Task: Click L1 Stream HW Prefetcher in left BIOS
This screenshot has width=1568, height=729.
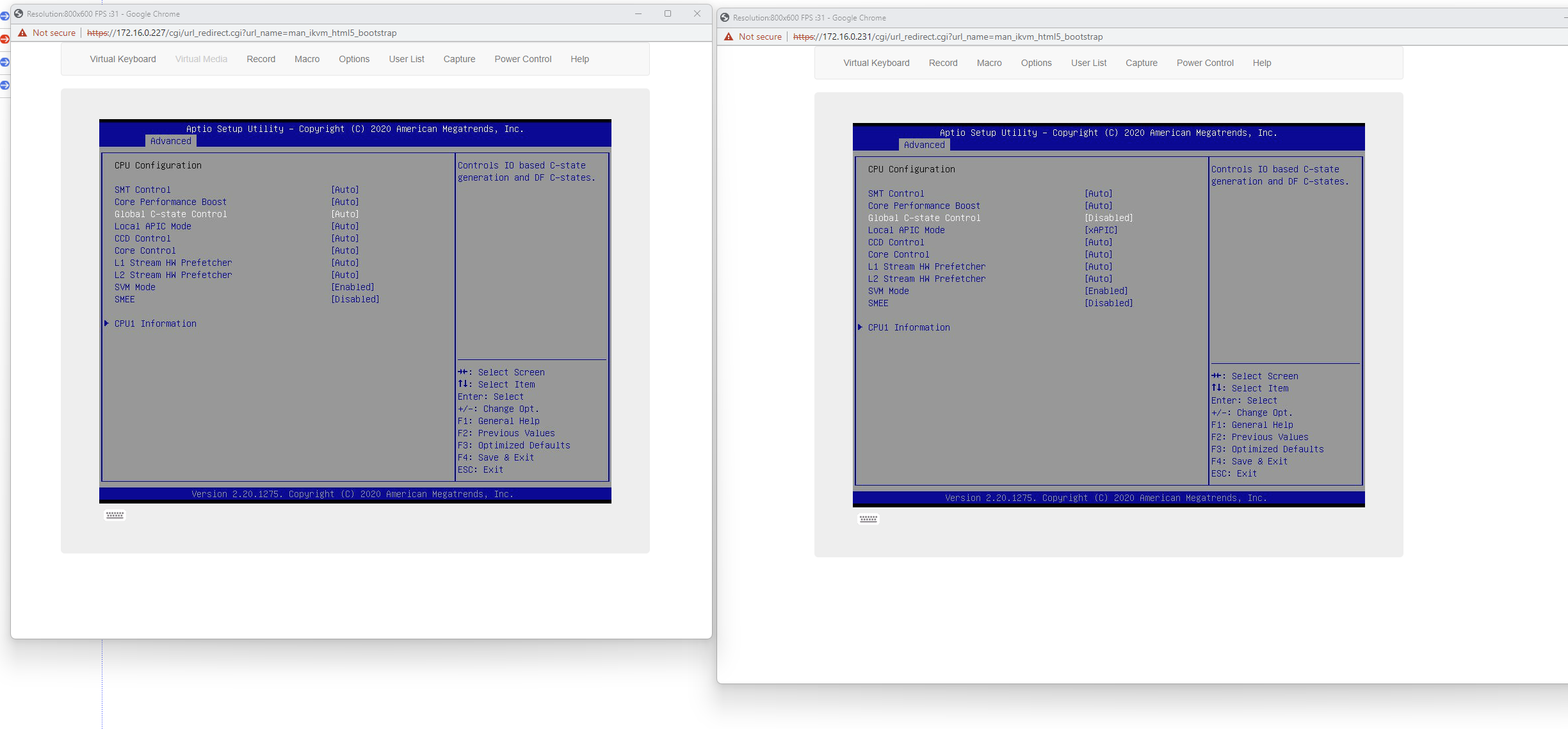Action: (174, 263)
